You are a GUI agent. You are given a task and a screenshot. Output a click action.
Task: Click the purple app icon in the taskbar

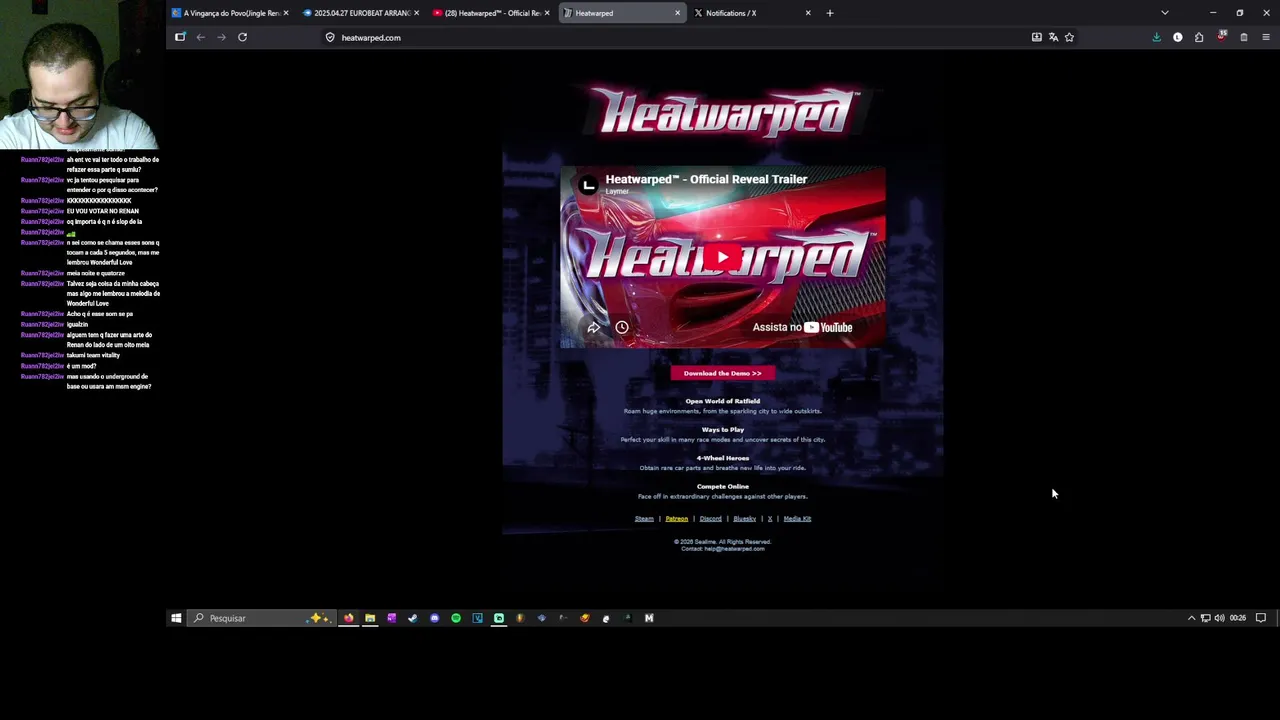(x=392, y=618)
